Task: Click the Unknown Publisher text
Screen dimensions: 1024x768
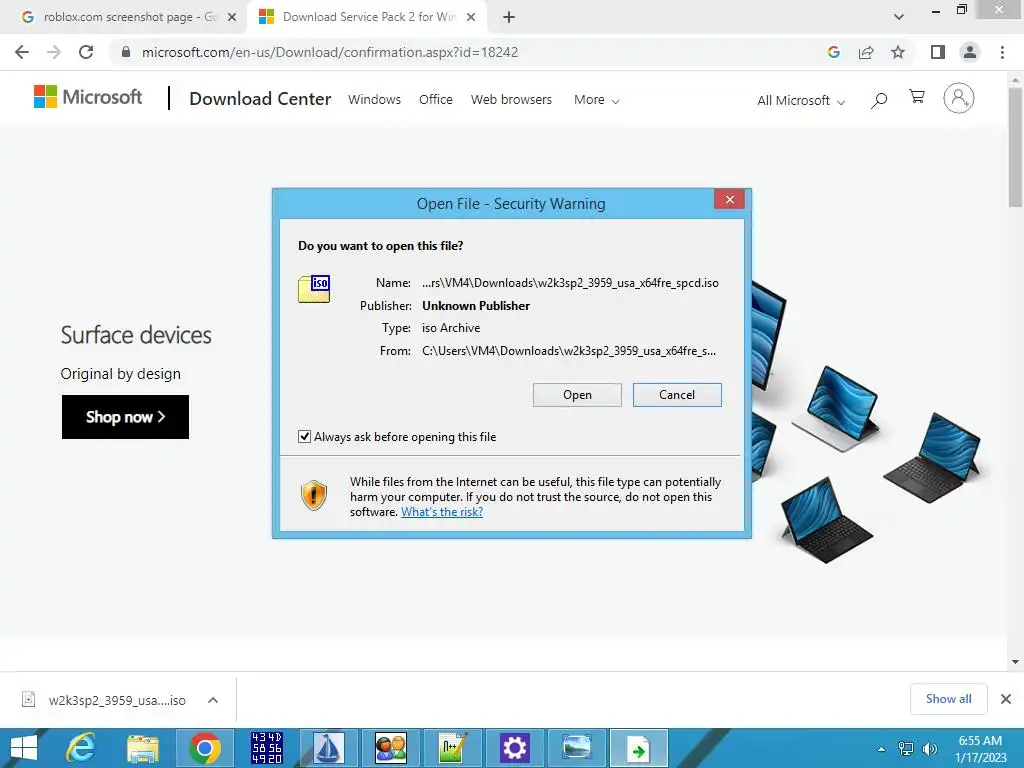Action: click(476, 306)
